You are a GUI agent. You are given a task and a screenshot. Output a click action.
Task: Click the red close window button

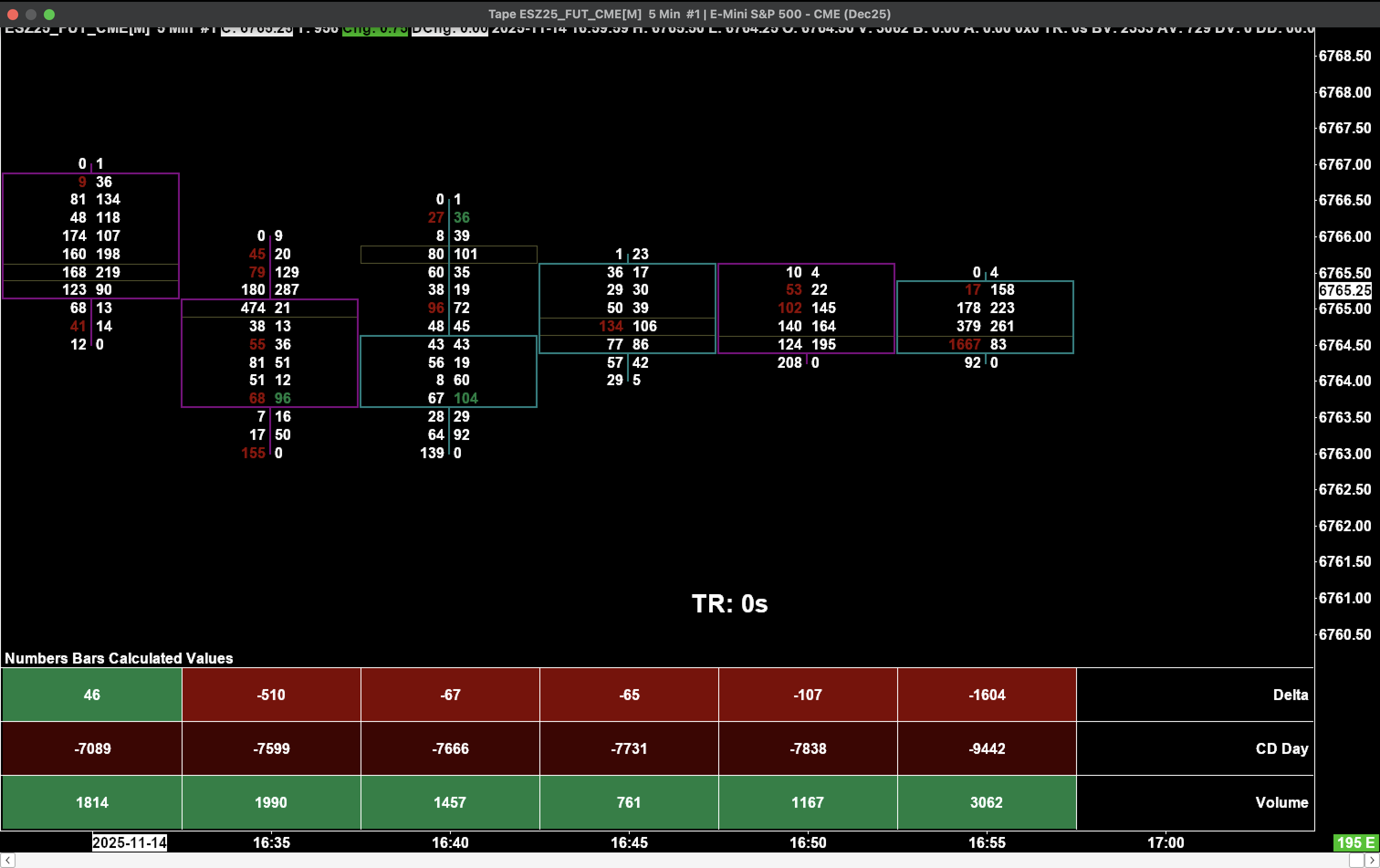tap(13, 14)
